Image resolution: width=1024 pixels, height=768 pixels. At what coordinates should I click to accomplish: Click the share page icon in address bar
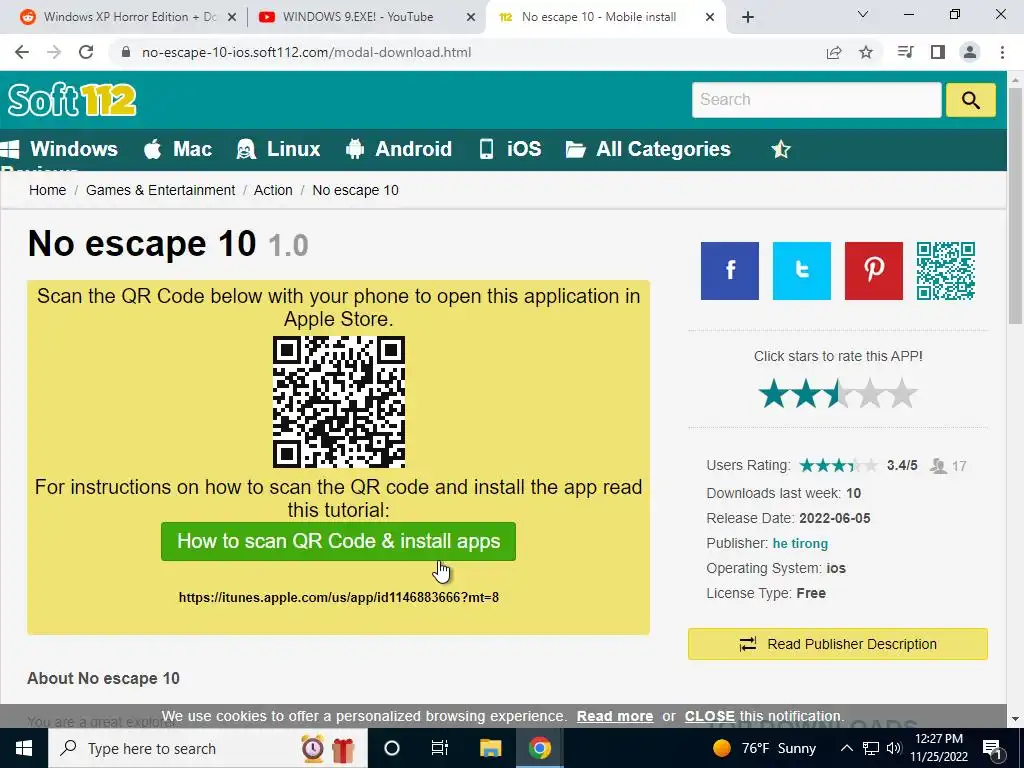[834, 52]
